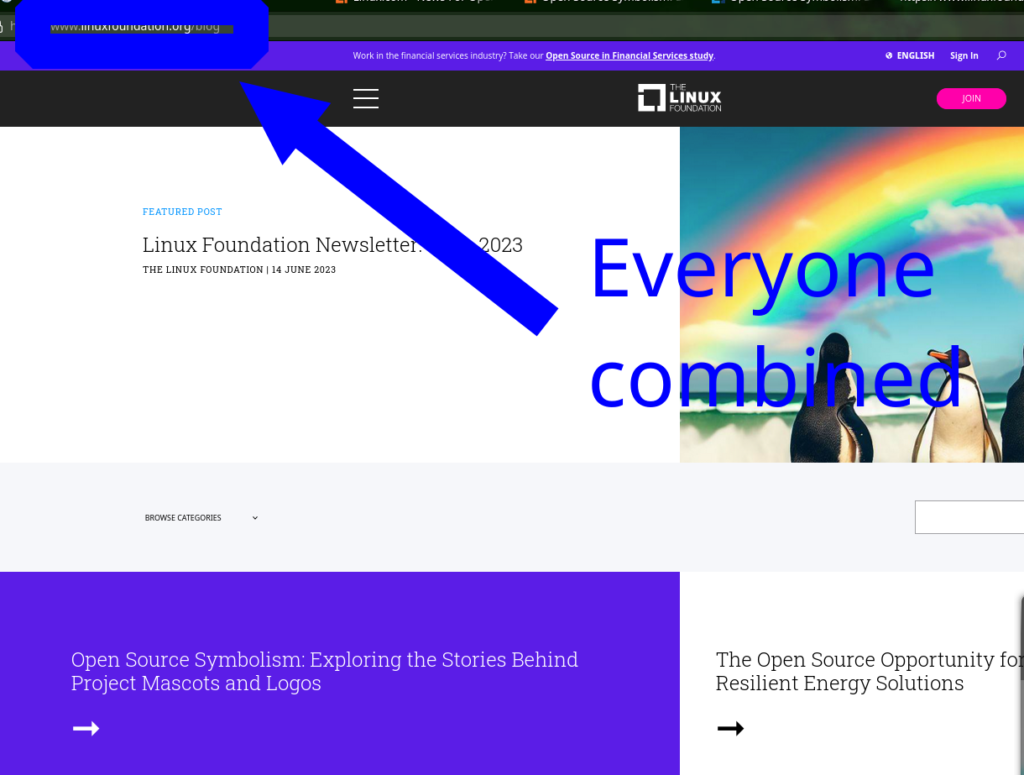
Task: Click the browser address bar URL
Action: tap(135, 26)
